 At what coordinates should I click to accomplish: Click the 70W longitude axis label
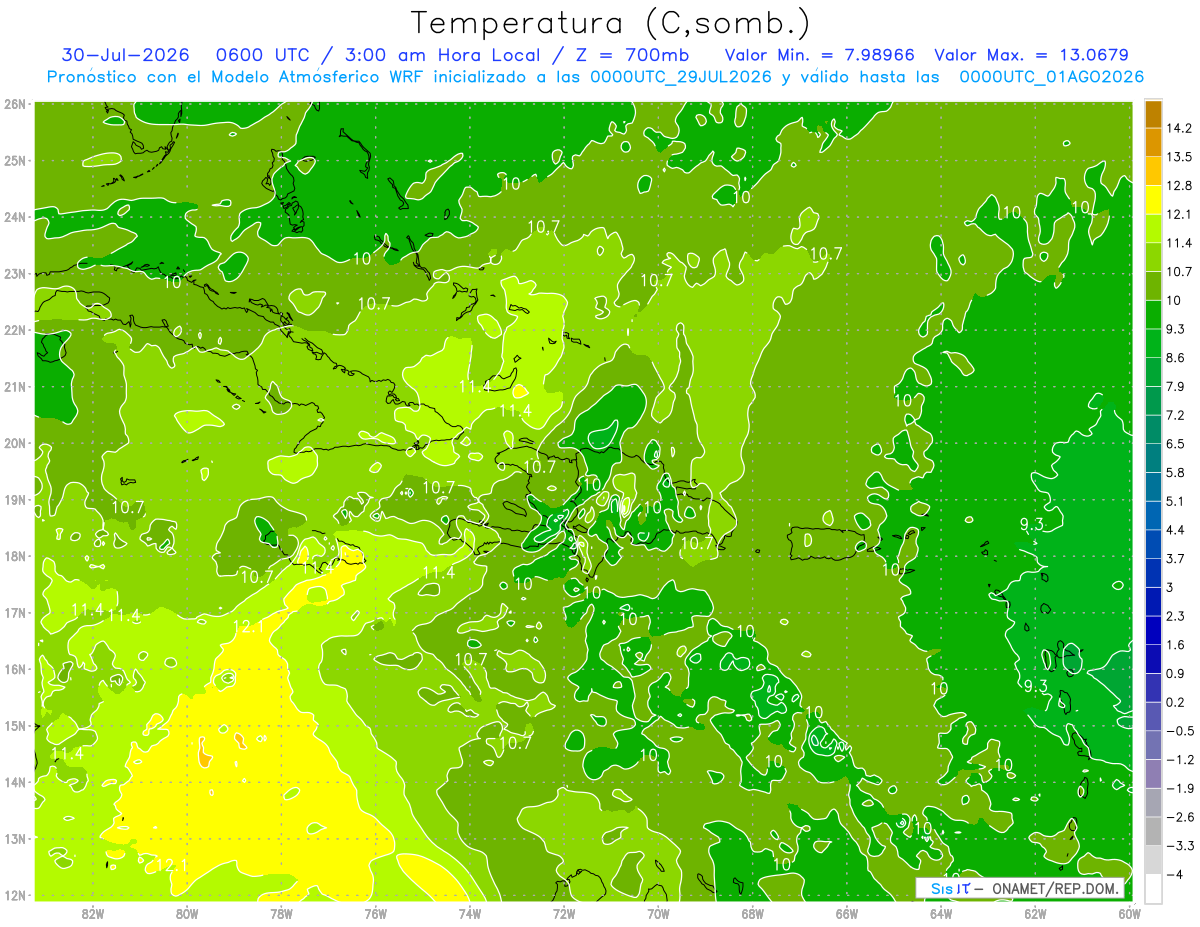(658, 913)
